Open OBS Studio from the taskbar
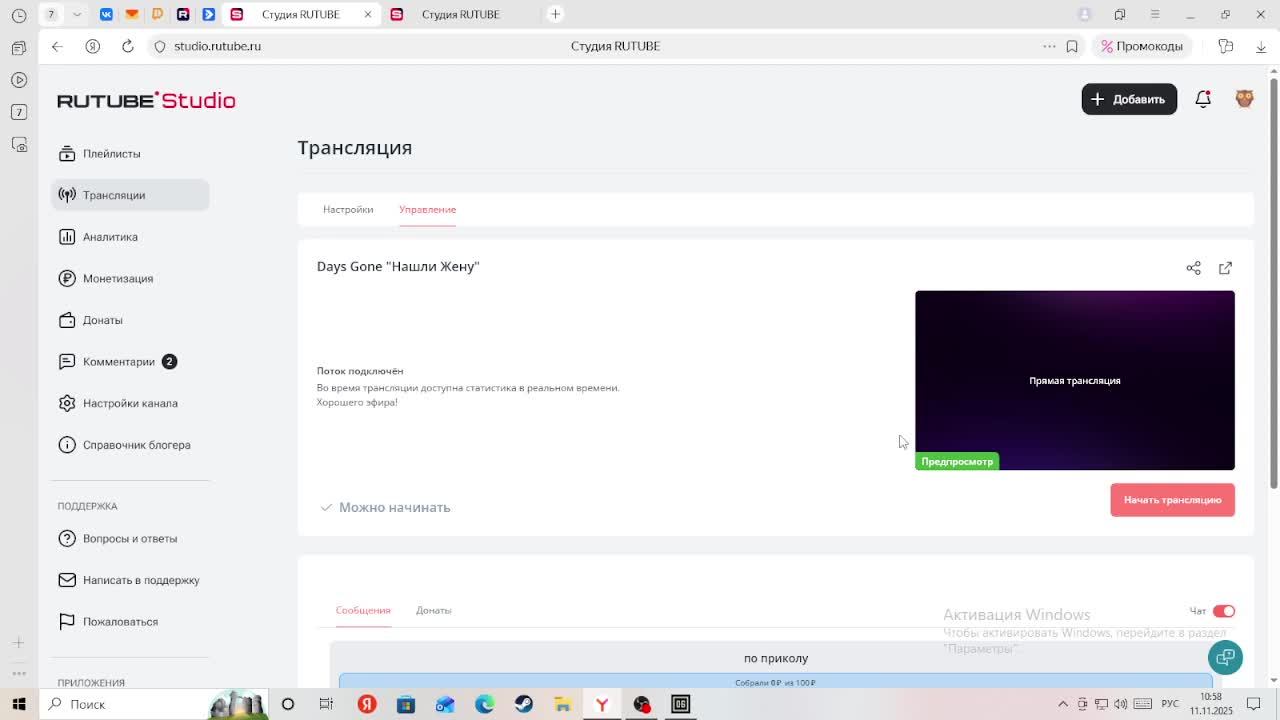 [x=641, y=704]
